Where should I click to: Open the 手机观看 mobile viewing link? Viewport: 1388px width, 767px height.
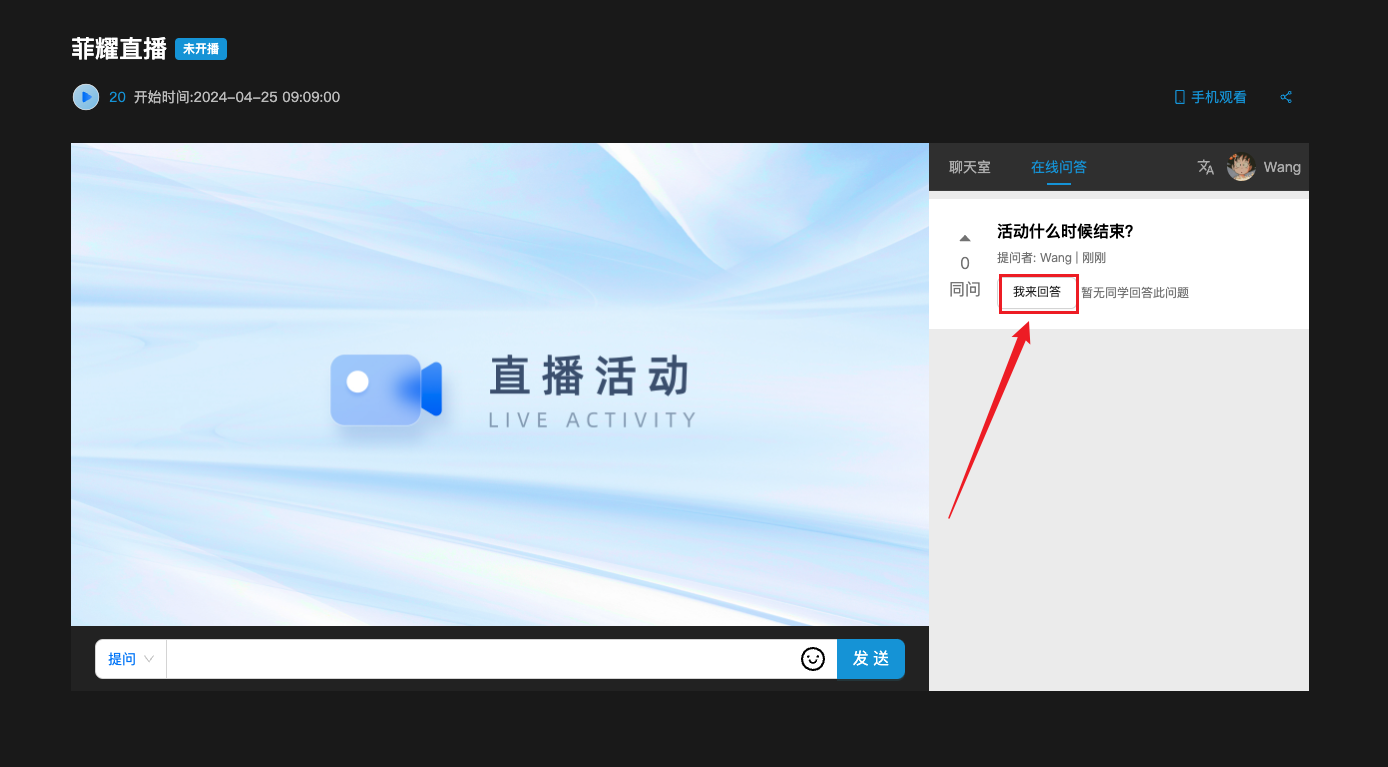click(1211, 97)
